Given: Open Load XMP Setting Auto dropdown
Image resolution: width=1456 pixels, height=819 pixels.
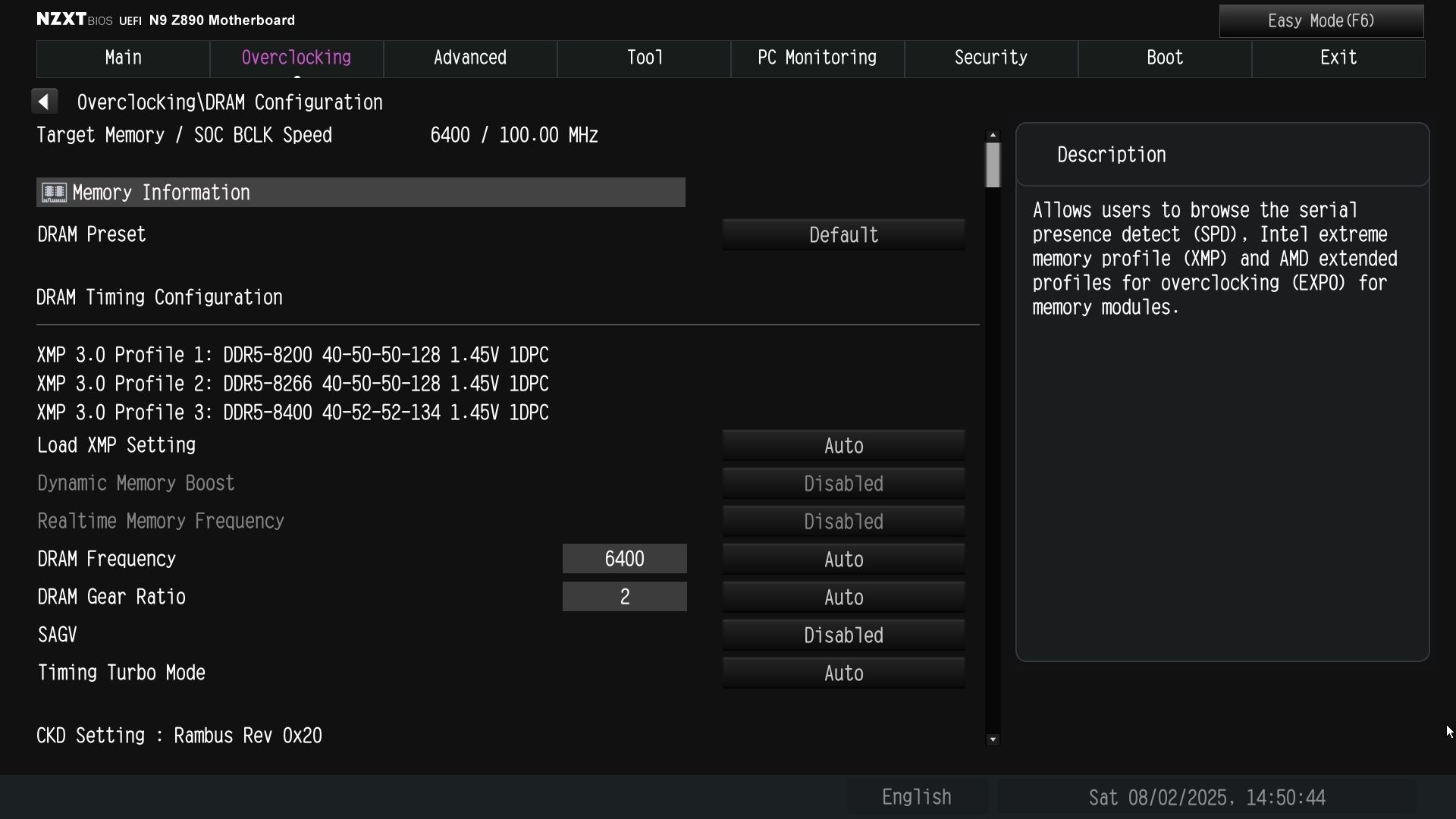Looking at the screenshot, I should pyautogui.click(x=843, y=446).
